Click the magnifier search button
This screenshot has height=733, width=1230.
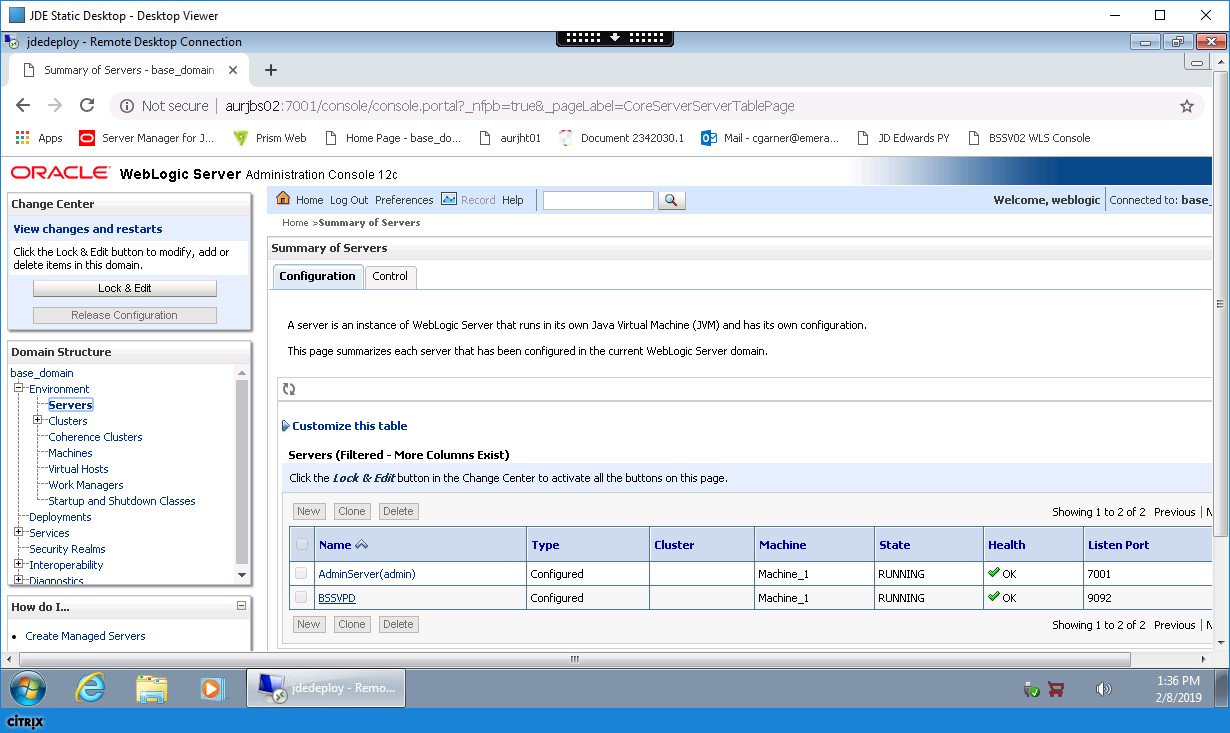(x=672, y=200)
